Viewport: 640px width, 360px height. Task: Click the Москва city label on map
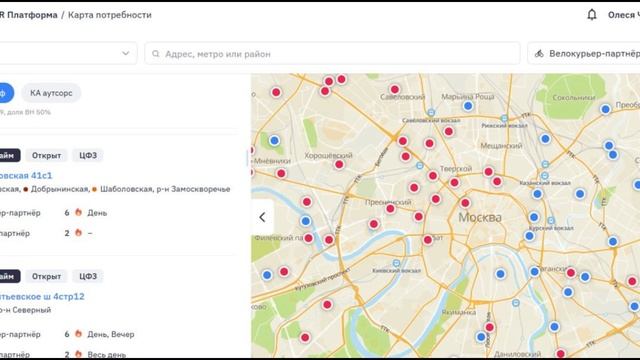[x=480, y=217]
